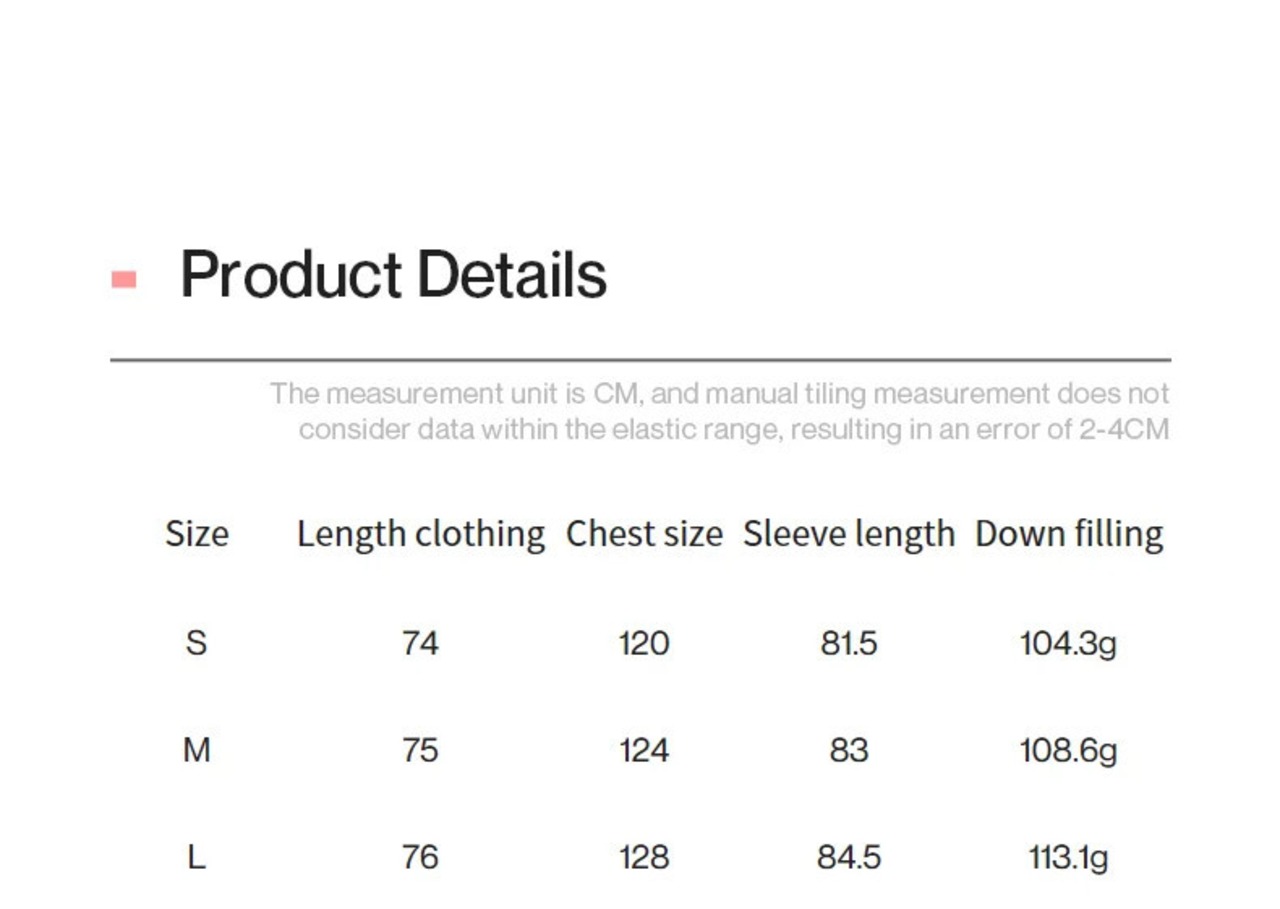The height and width of the screenshot is (909, 1280).
Task: Click the 104.3g down filling value
Action: click(1068, 642)
